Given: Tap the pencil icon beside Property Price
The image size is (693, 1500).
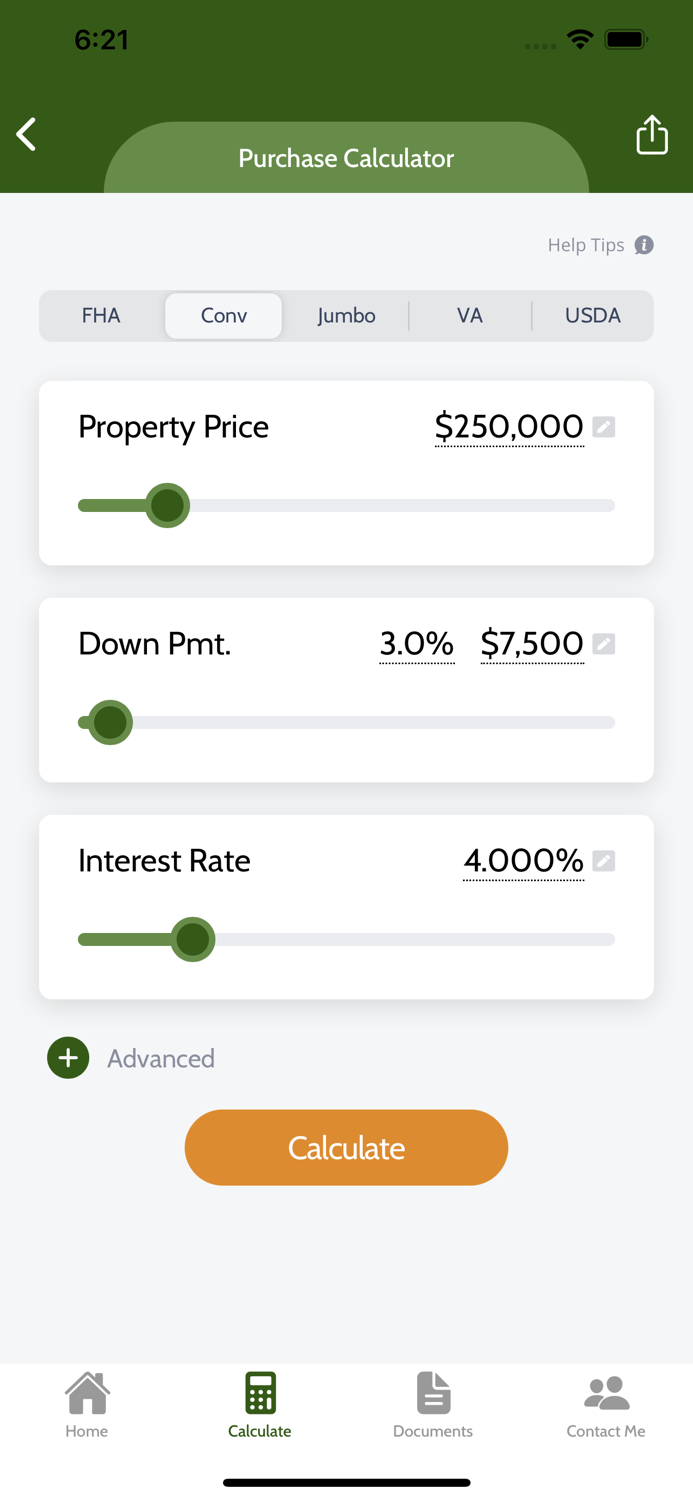Looking at the screenshot, I should [x=604, y=426].
